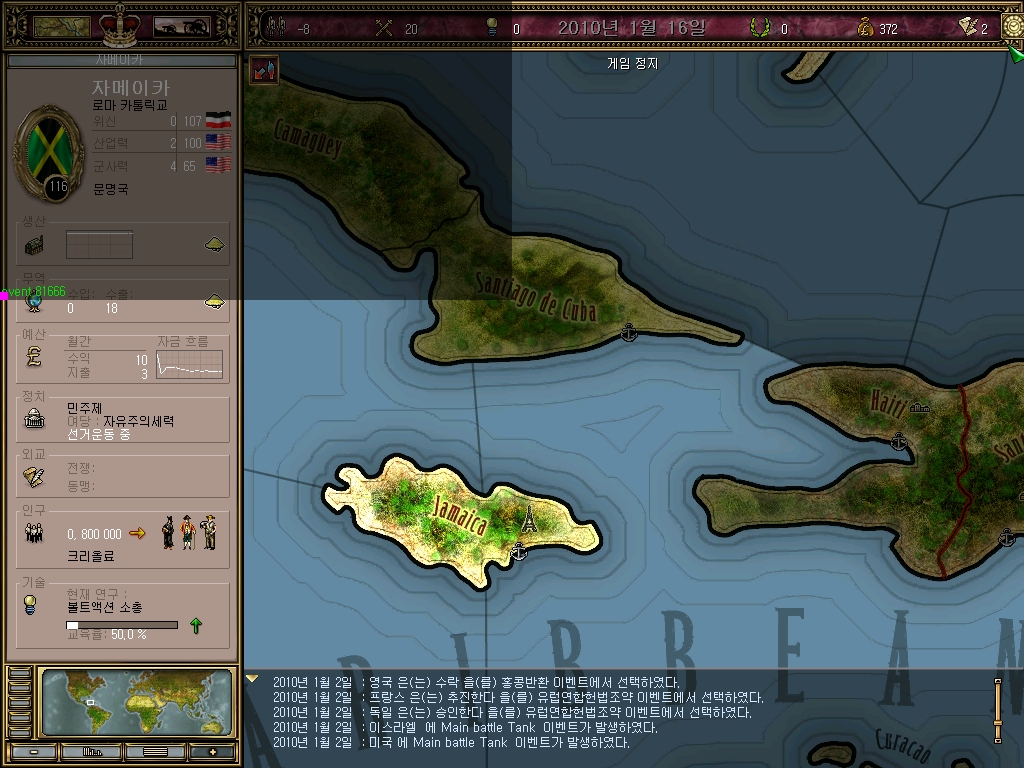Screen dimensions: 1024x768
Task: Click the 민주제 government type text
Action: [x=84, y=408]
